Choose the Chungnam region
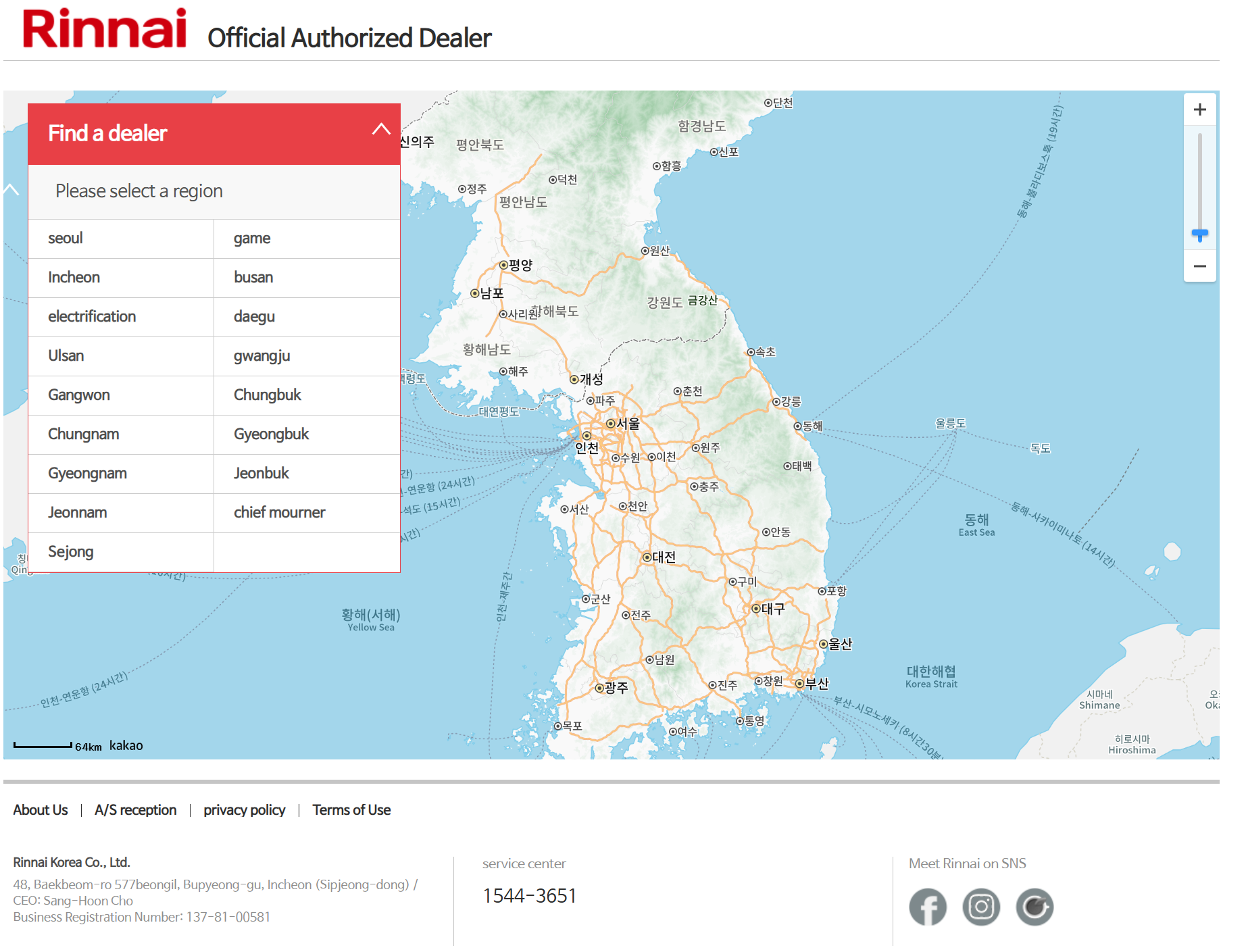Screen dimensions: 1246x952 (x=121, y=434)
